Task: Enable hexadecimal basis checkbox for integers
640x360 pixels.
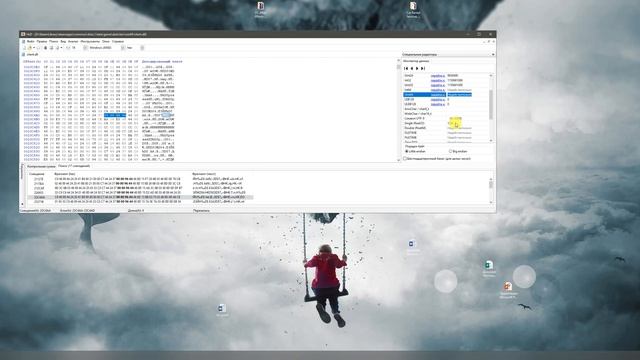Action: (405, 158)
